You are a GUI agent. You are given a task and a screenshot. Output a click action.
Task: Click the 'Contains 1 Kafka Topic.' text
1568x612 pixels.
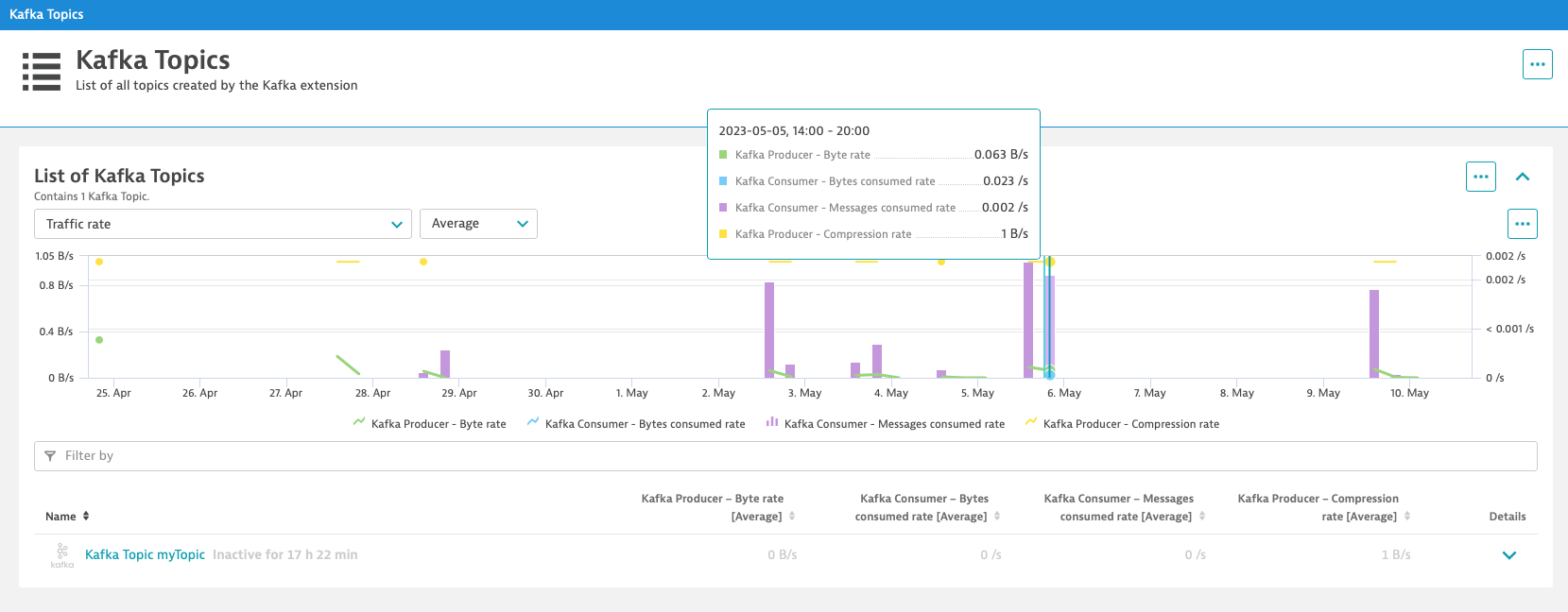click(92, 196)
